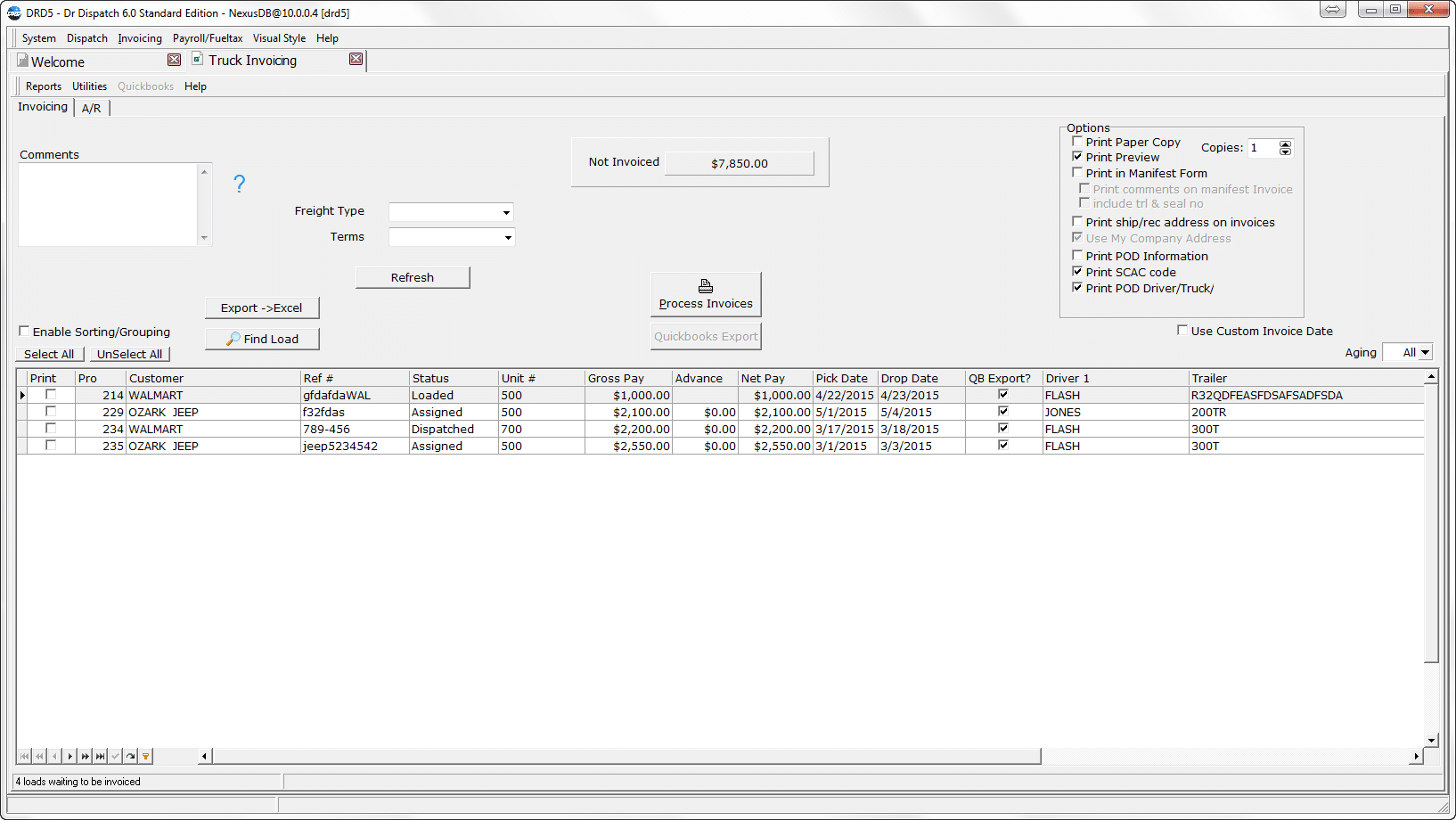1456x820 pixels.
Task: Click the undo arrow icon in the navigator
Action: click(x=130, y=756)
